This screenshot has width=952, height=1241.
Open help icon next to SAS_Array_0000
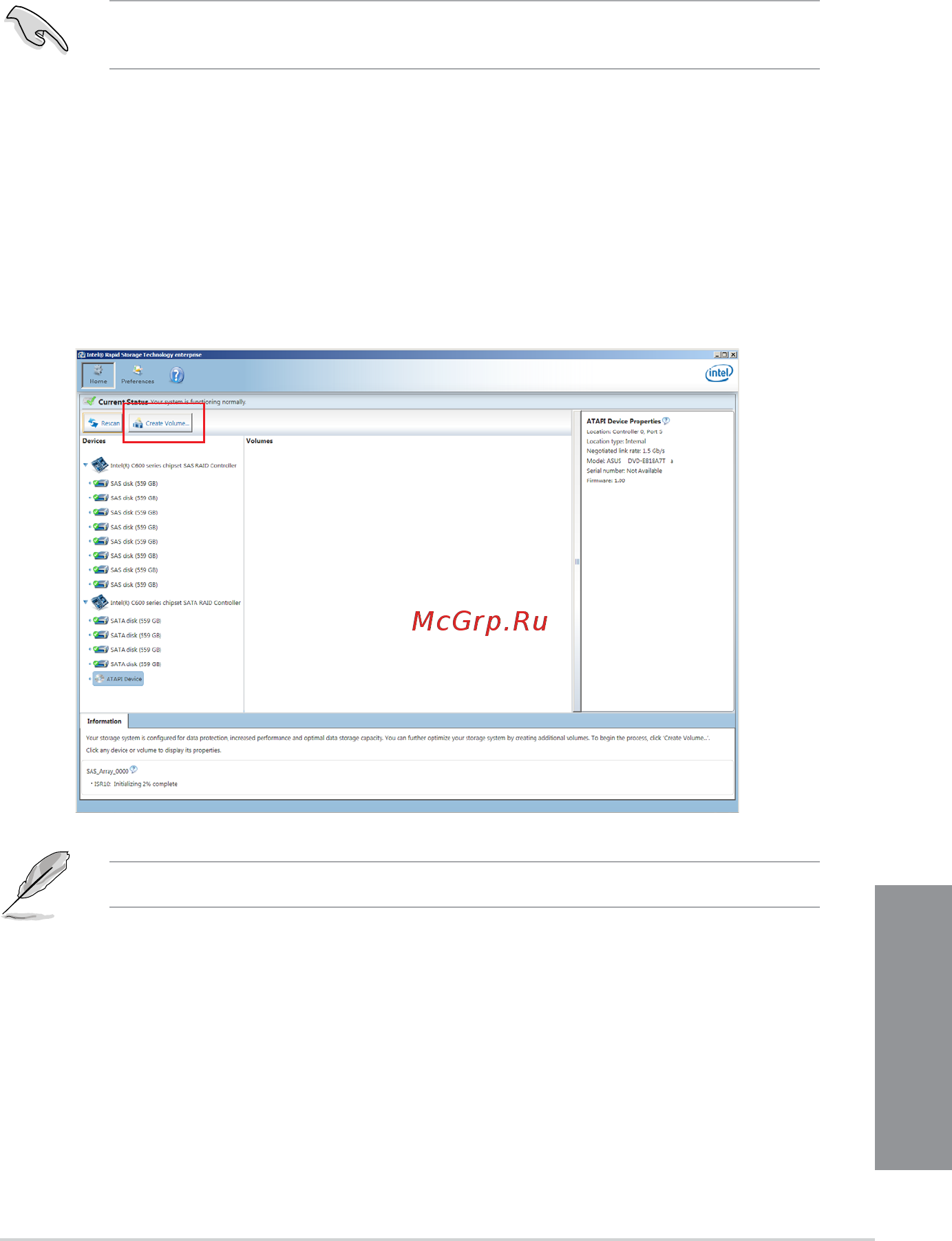(134, 770)
